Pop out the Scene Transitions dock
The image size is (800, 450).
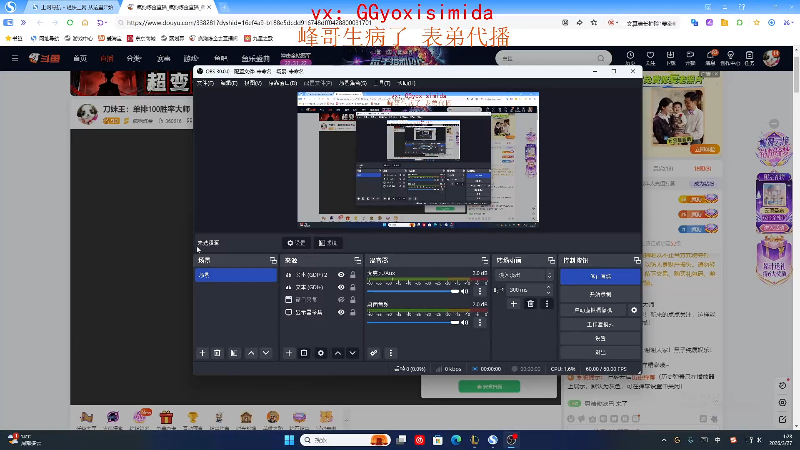pyautogui.click(x=551, y=260)
